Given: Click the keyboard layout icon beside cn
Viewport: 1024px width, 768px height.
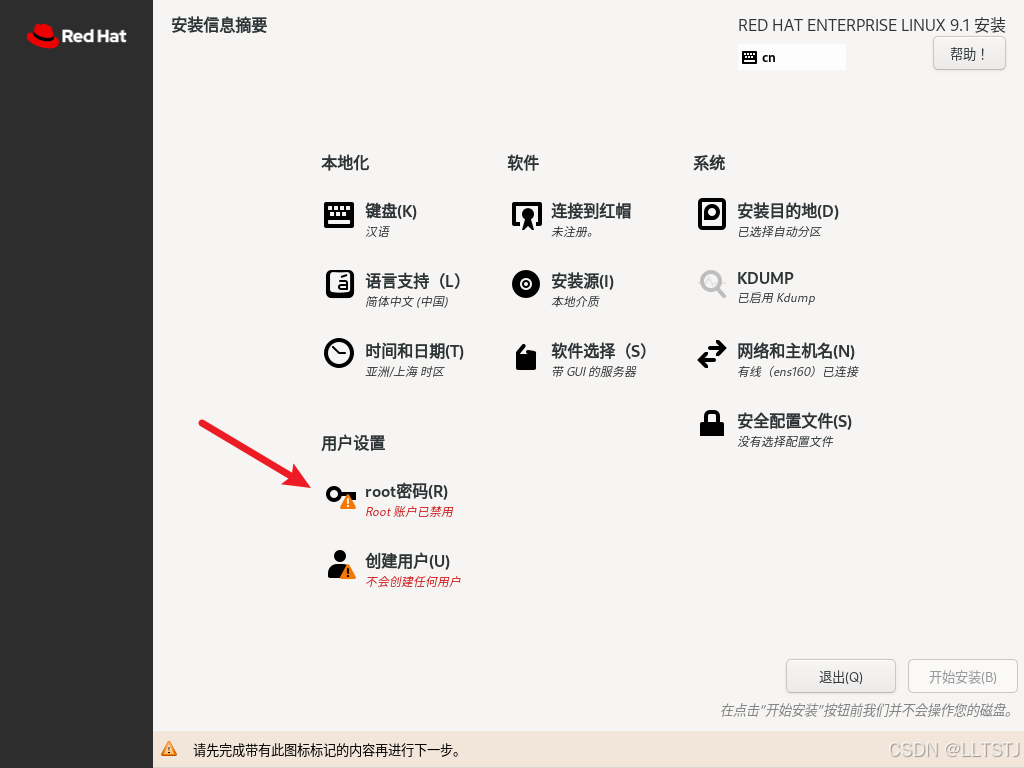Looking at the screenshot, I should (749, 57).
